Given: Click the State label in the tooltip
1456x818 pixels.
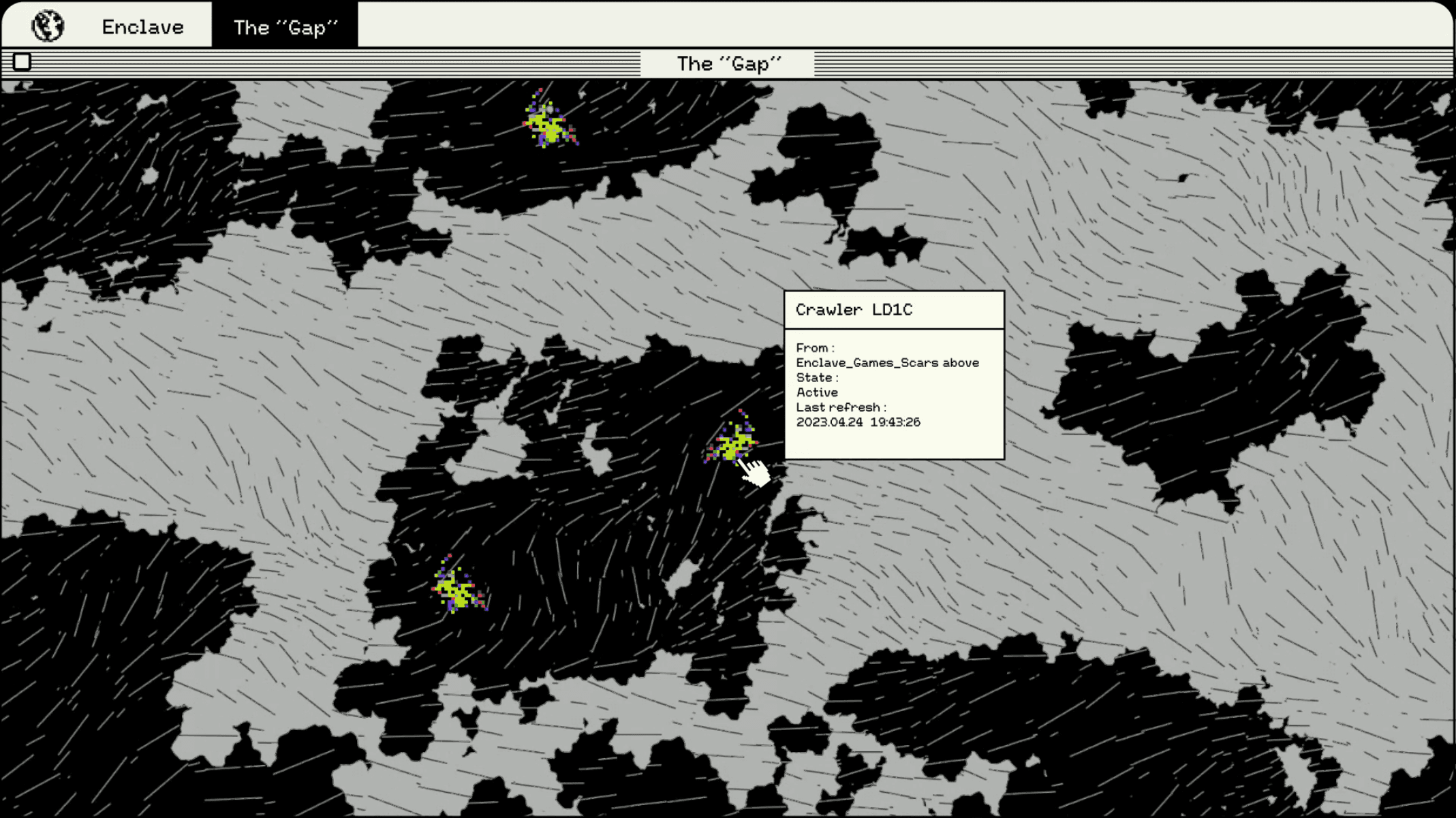Looking at the screenshot, I should point(816,377).
